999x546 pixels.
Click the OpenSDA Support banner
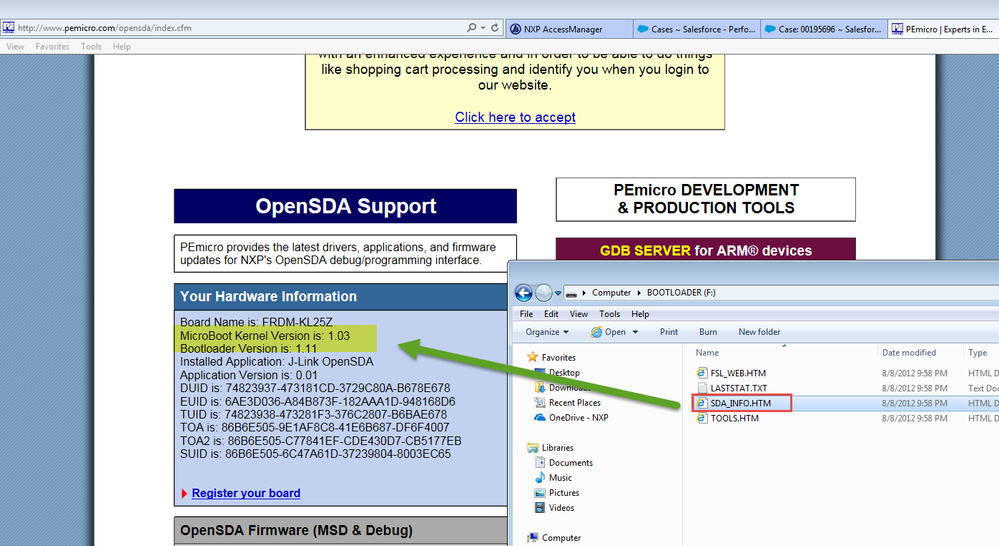(x=345, y=206)
